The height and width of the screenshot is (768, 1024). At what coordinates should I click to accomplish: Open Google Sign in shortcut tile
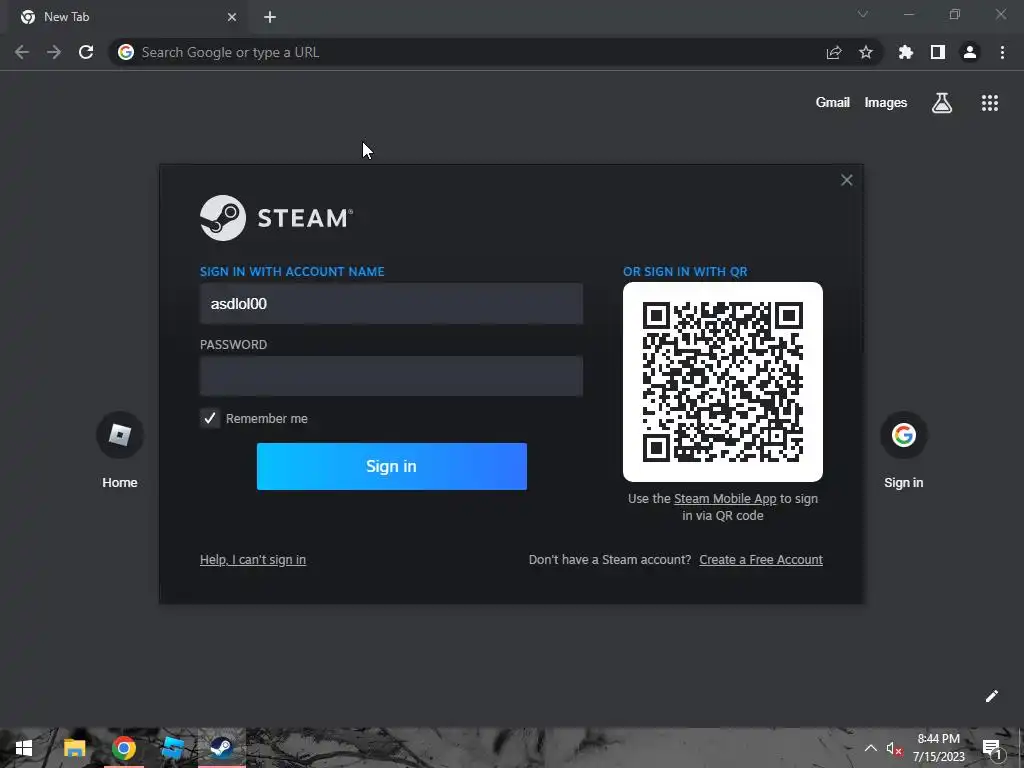904,451
